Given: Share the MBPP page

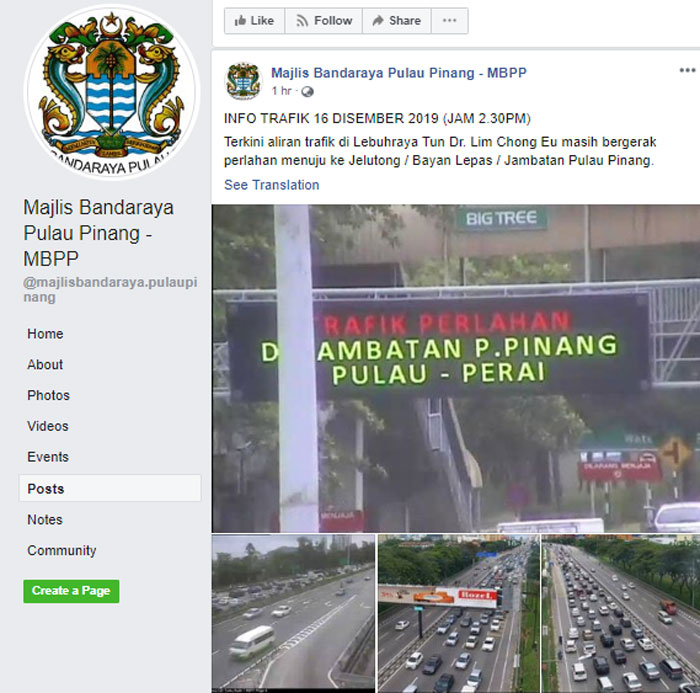Looking at the screenshot, I should click(x=396, y=21).
